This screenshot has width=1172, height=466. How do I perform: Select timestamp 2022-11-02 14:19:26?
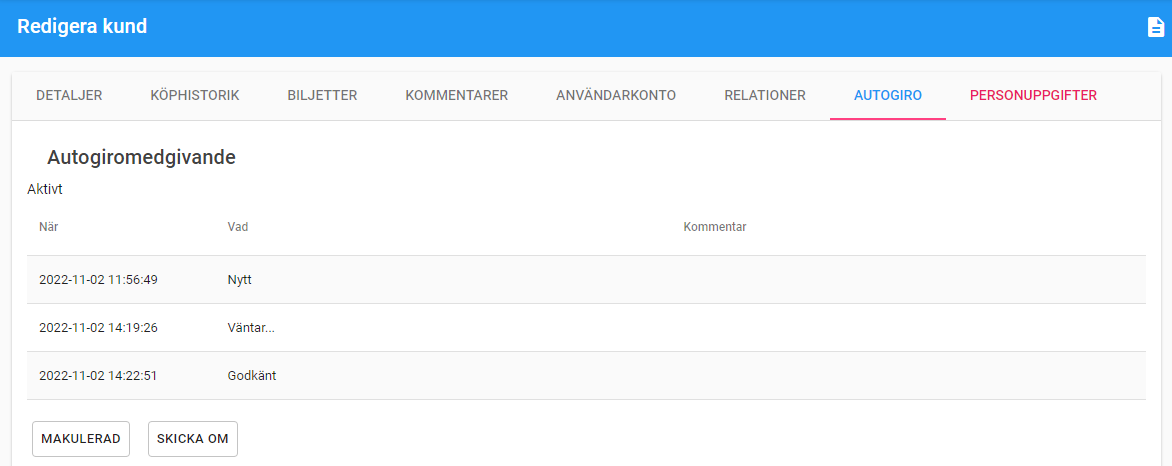pos(98,328)
